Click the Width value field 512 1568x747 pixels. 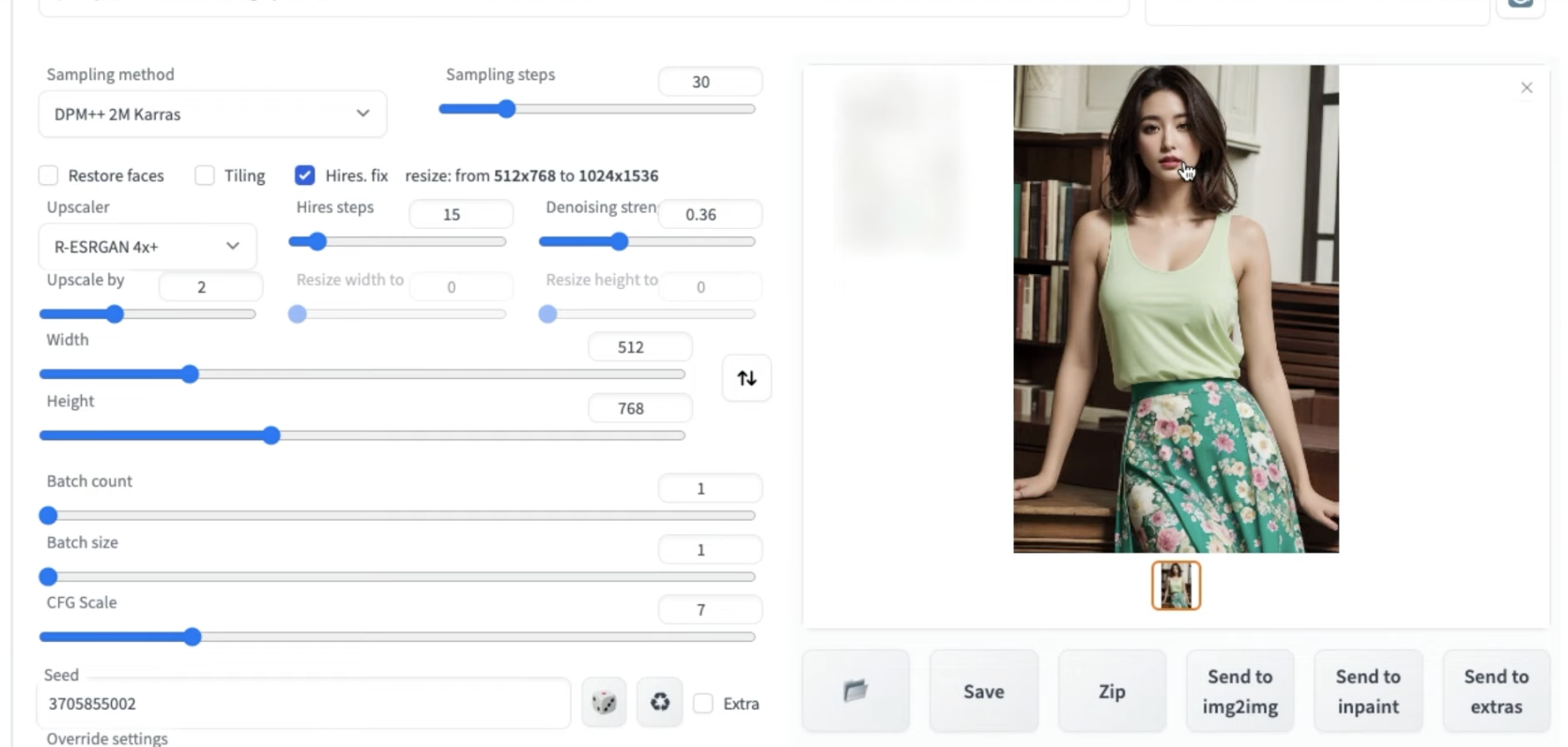640,347
